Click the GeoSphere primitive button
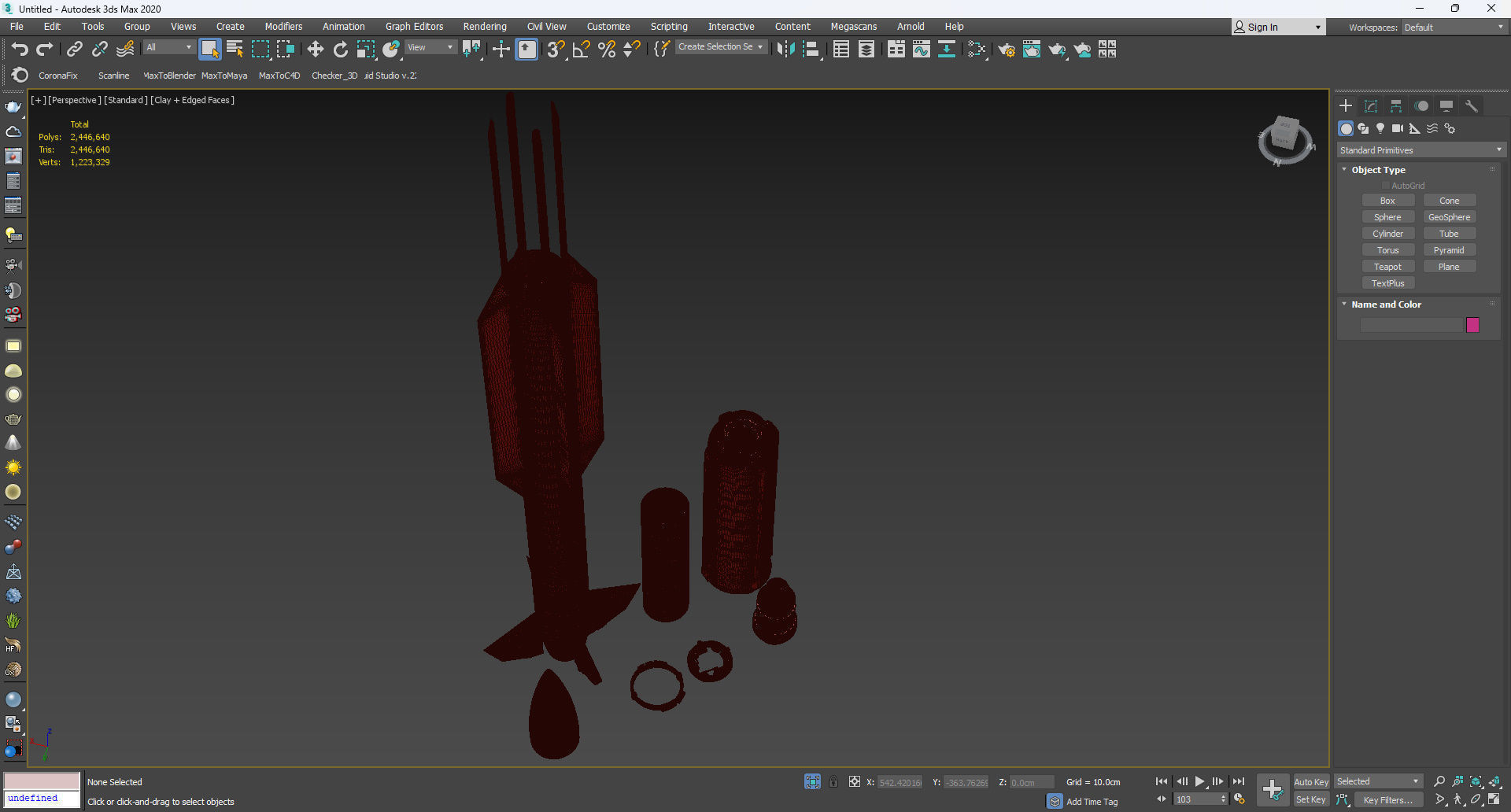The width and height of the screenshot is (1511, 812). (1449, 217)
